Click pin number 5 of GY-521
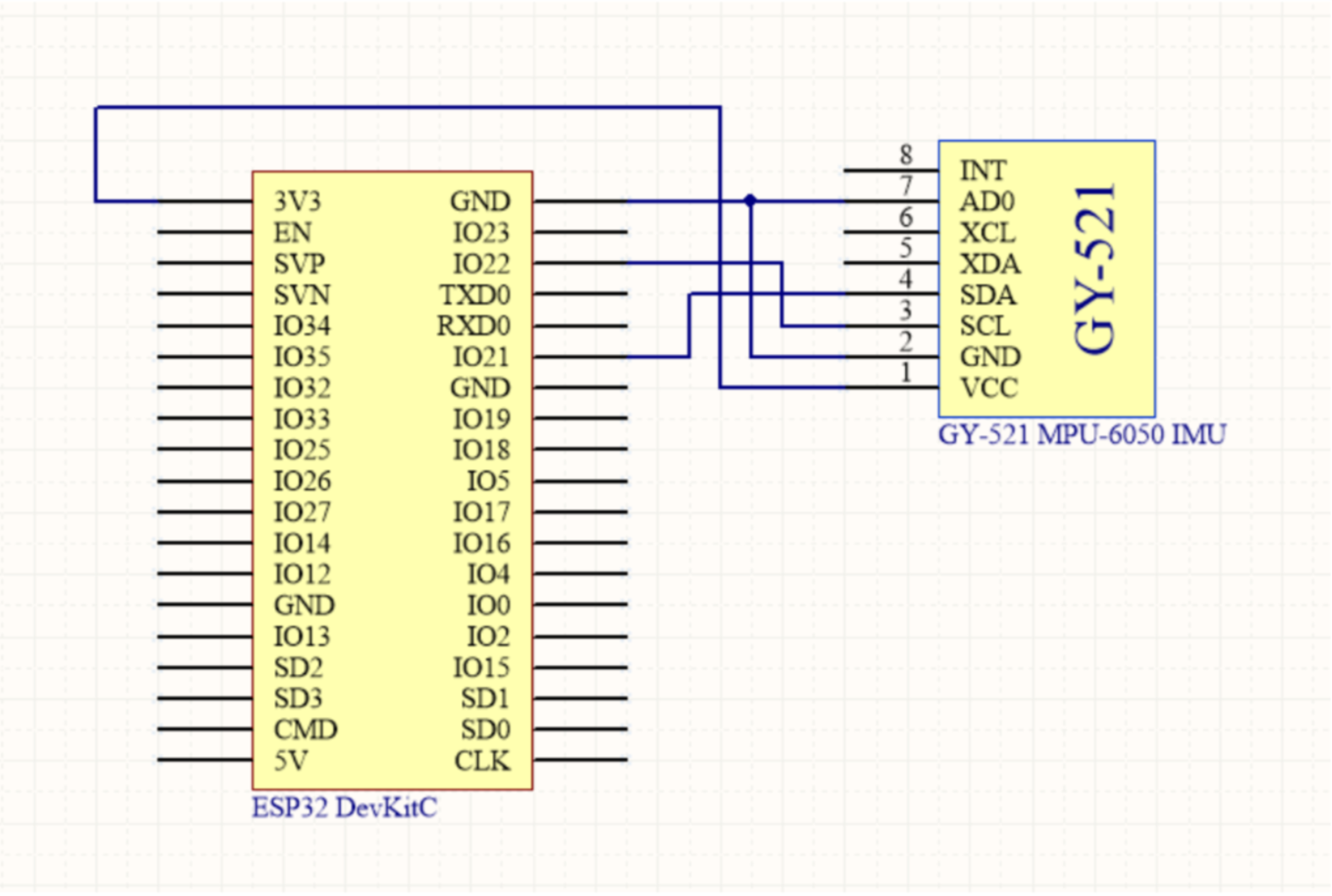The width and height of the screenshot is (1332, 896). (x=906, y=248)
